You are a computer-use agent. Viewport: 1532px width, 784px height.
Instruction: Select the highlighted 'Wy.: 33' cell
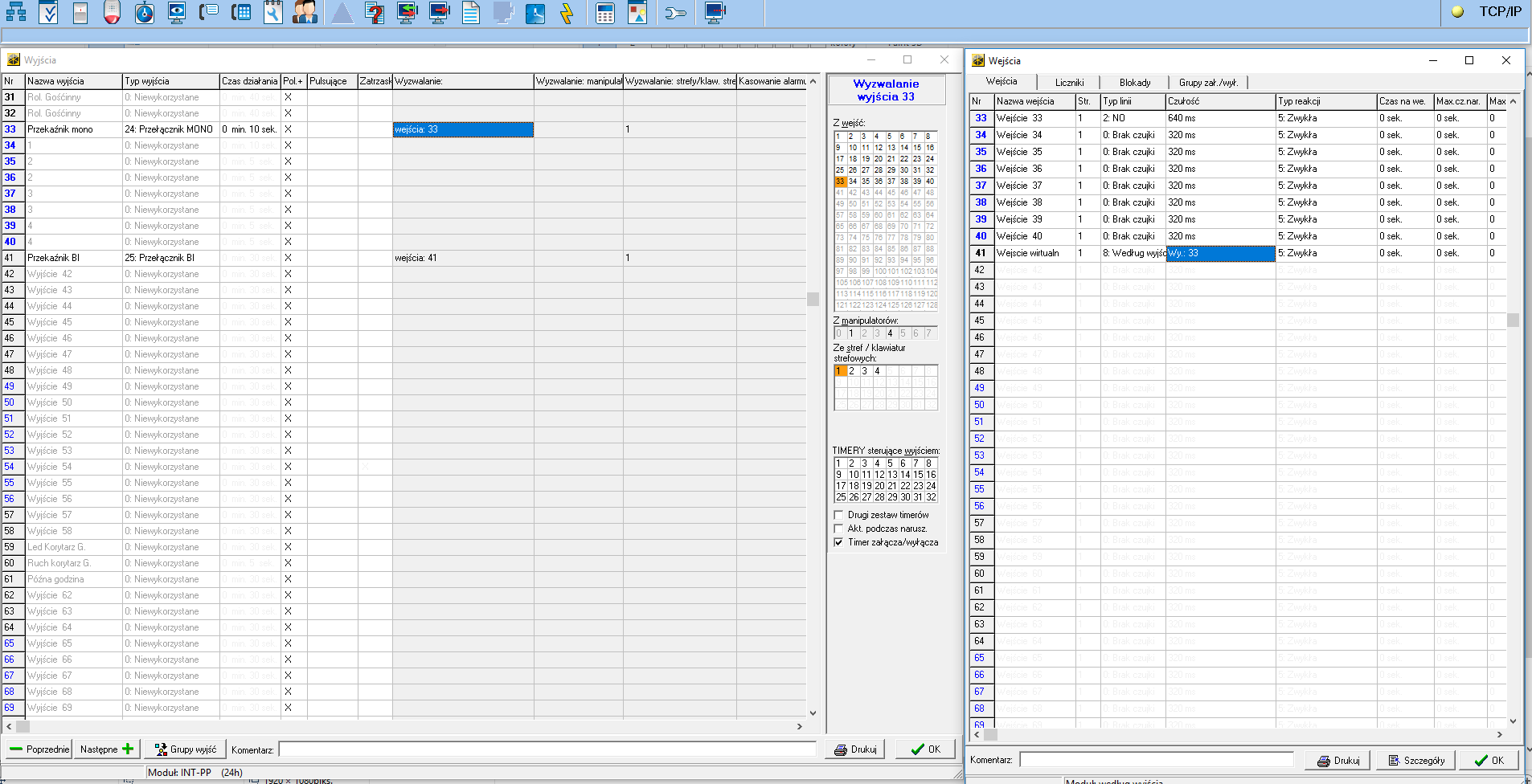tap(1220, 253)
